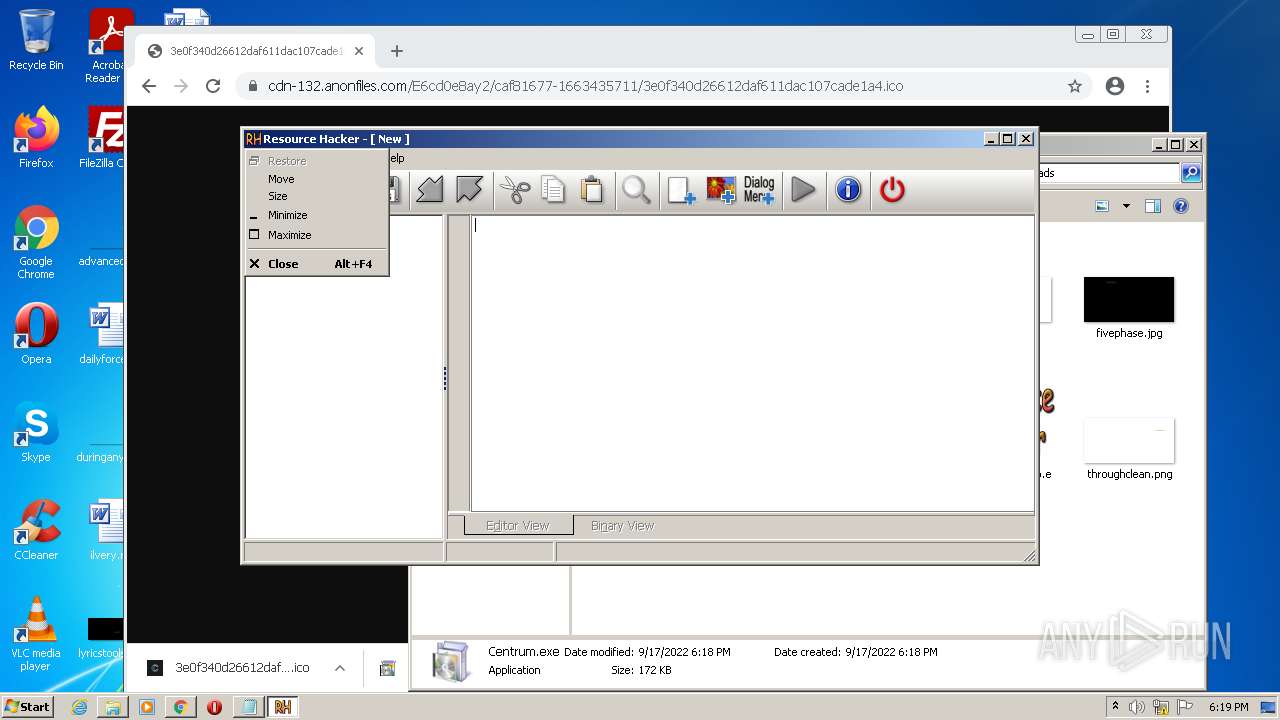Open the CCleaner desktop shortcut

click(36, 530)
